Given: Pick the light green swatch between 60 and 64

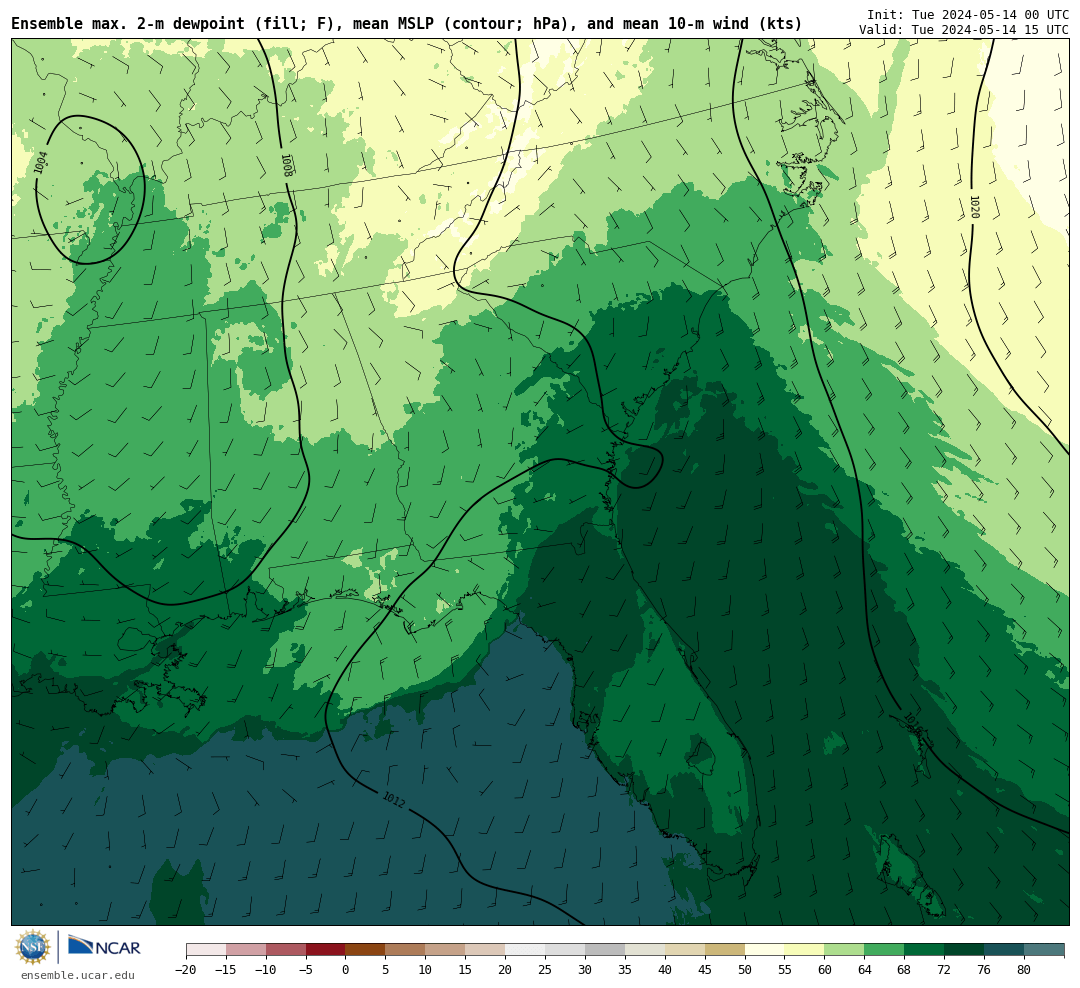Looking at the screenshot, I should click(x=845, y=950).
